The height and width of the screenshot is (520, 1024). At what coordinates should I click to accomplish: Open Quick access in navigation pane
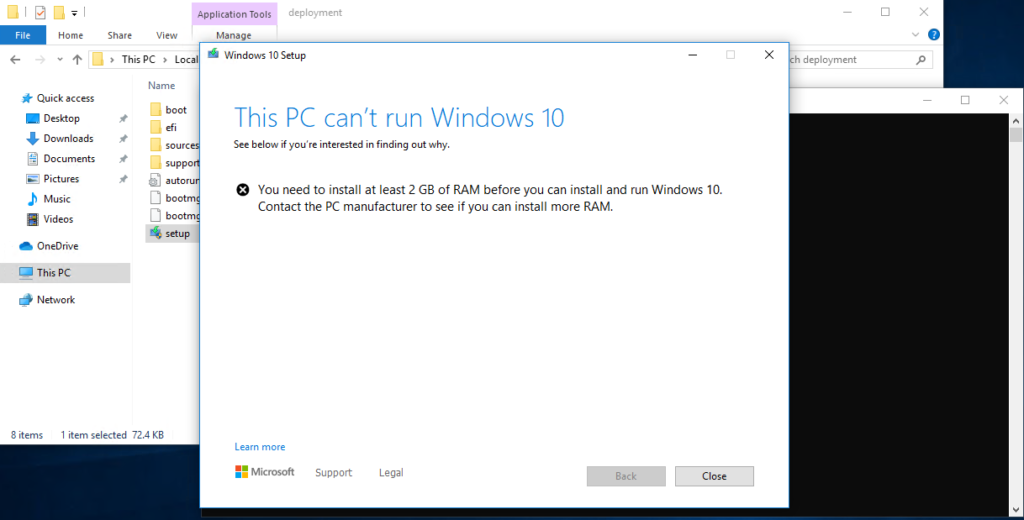[x=65, y=98]
